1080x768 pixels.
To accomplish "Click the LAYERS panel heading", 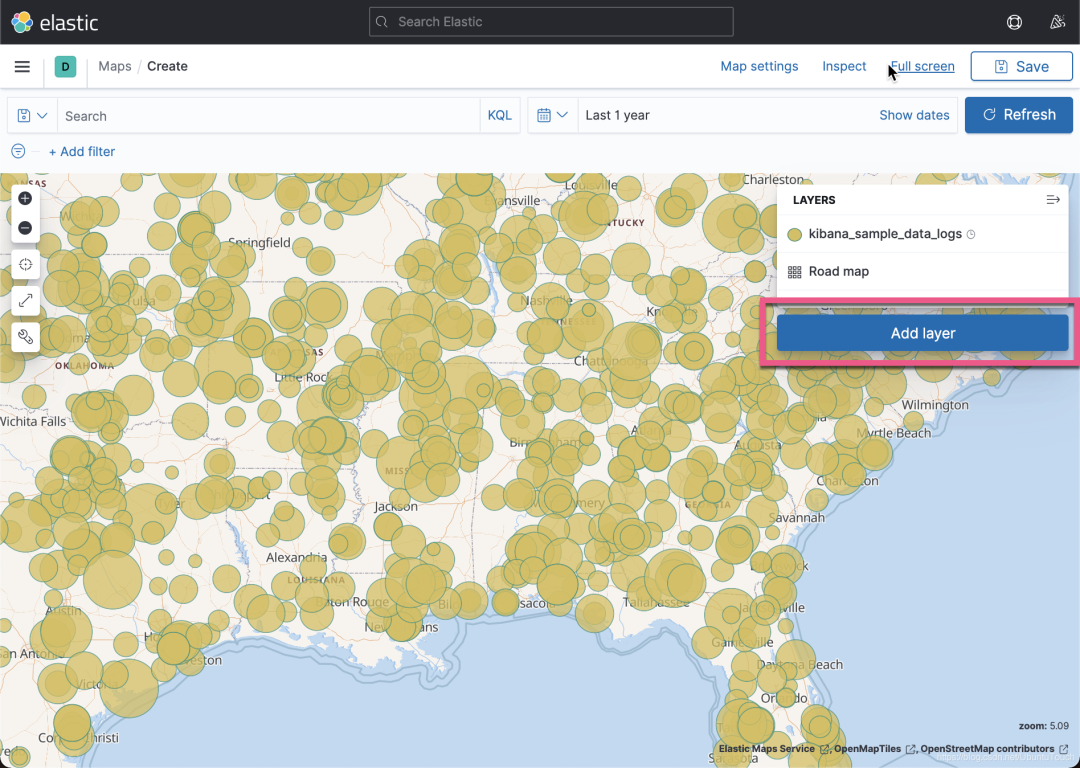I will [814, 200].
